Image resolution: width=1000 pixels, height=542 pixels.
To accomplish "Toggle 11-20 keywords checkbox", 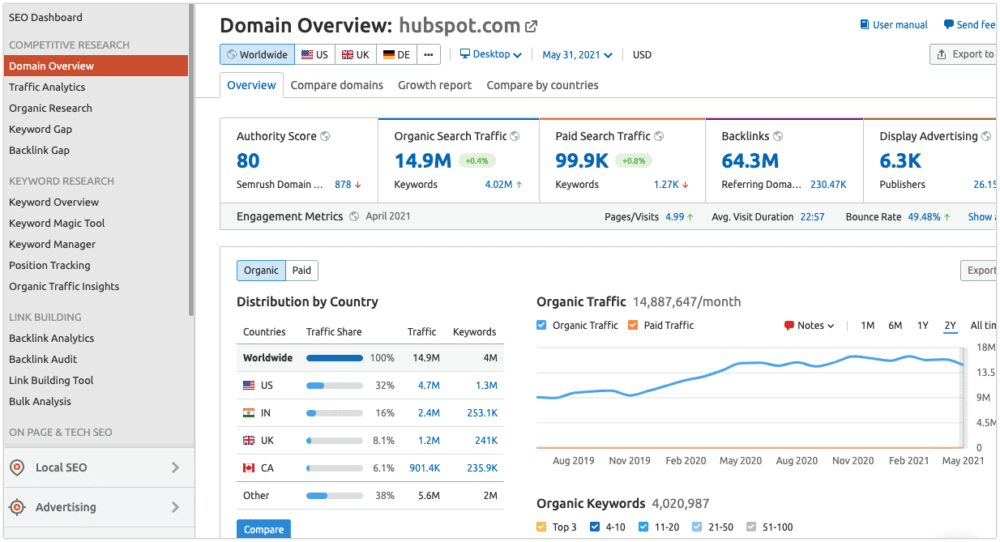I will pos(643,527).
